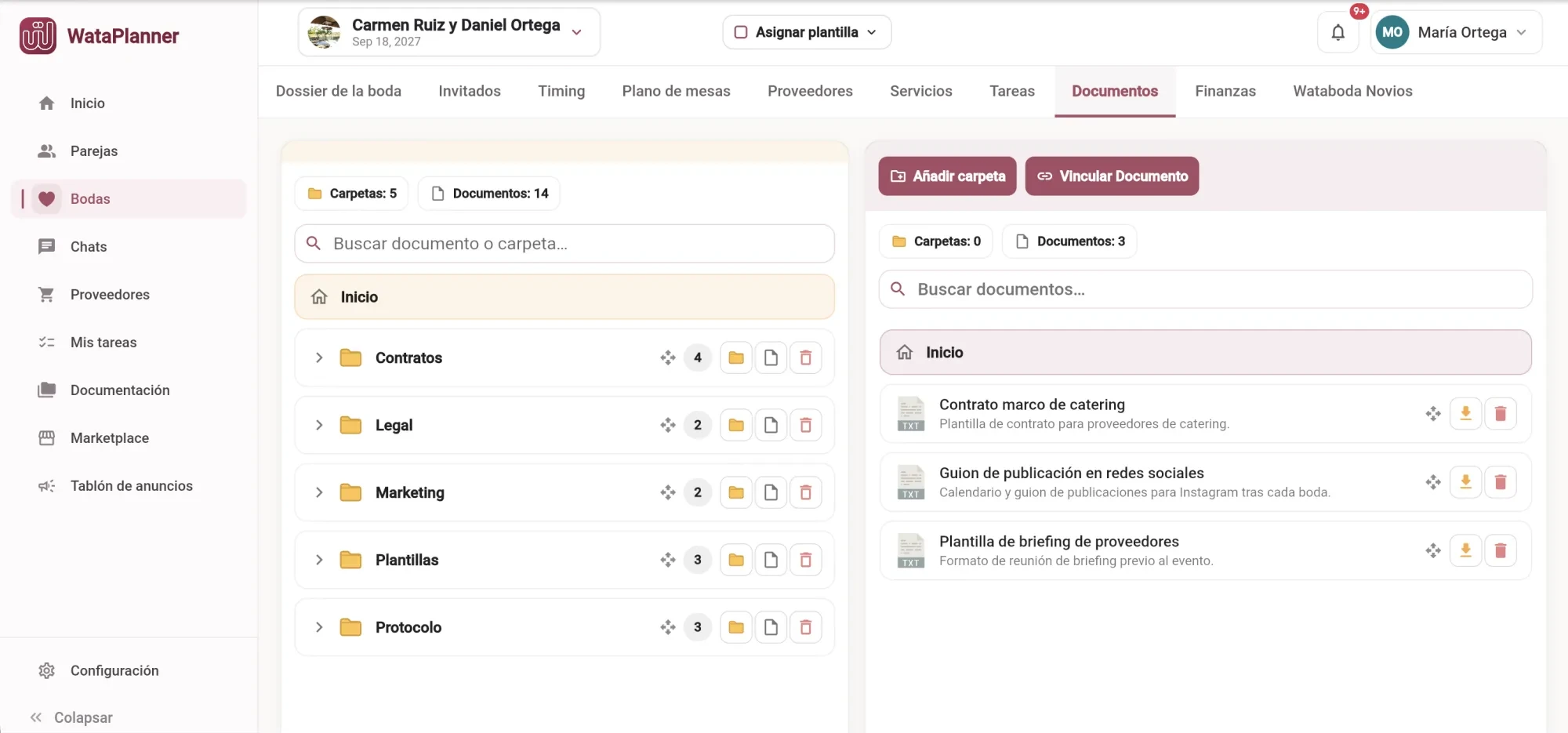Go to Inicio in left documents panel

(x=564, y=297)
